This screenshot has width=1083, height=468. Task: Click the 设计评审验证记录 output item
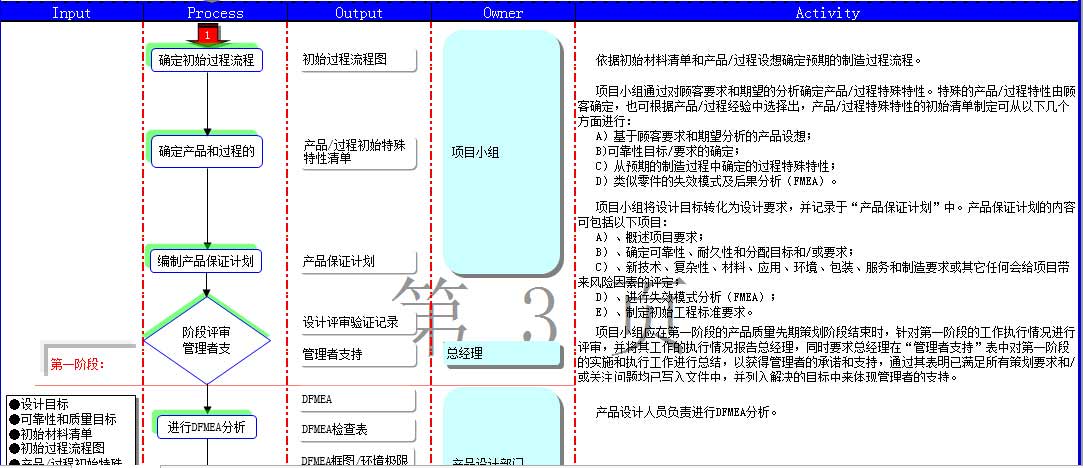point(351,323)
